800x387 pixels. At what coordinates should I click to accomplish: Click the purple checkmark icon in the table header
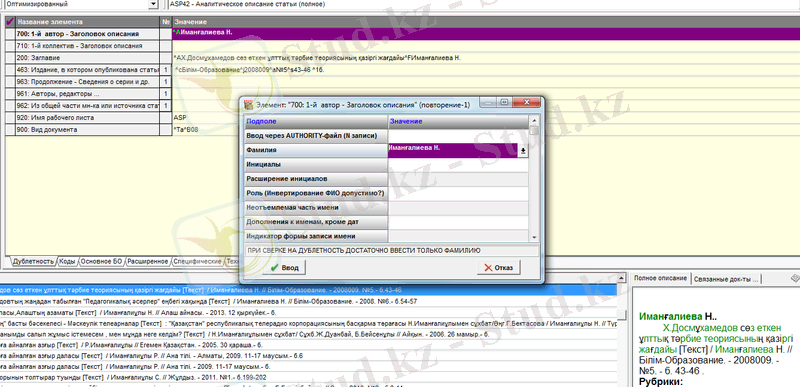[x=10, y=22]
